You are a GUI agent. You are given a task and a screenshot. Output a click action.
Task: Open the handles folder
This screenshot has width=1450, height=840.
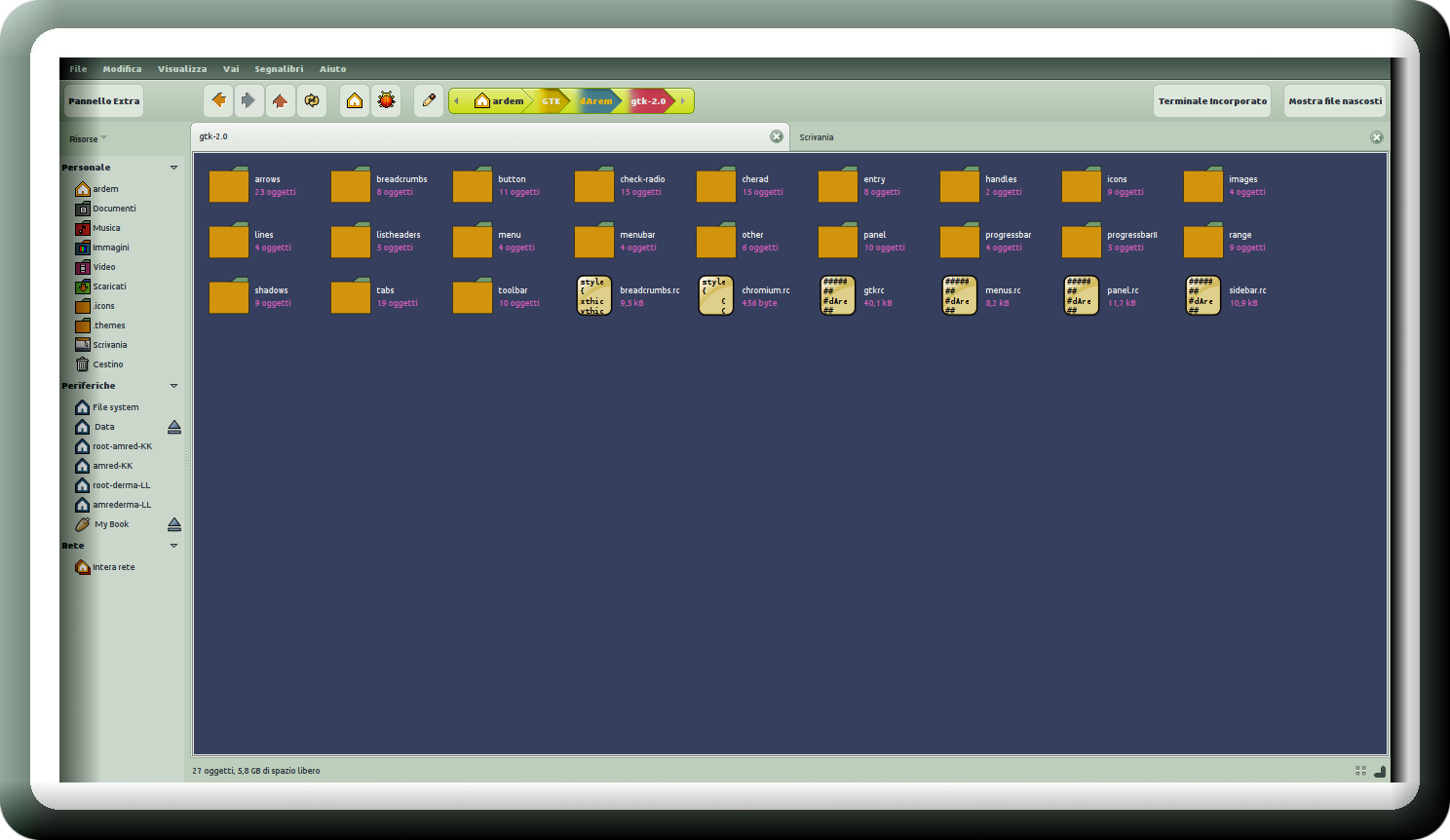point(960,185)
